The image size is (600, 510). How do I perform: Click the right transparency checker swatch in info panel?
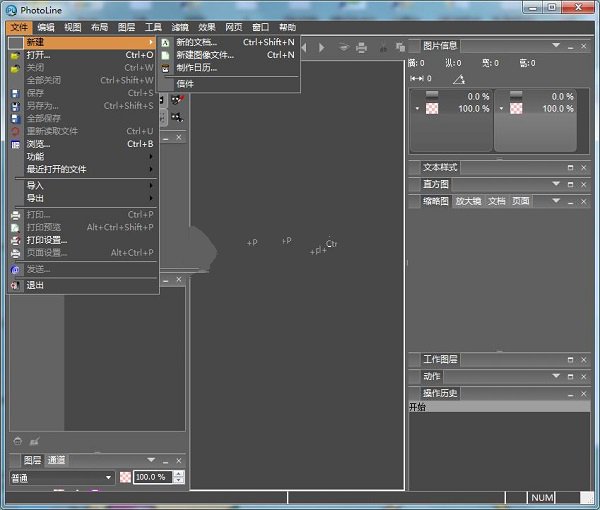tap(516, 109)
